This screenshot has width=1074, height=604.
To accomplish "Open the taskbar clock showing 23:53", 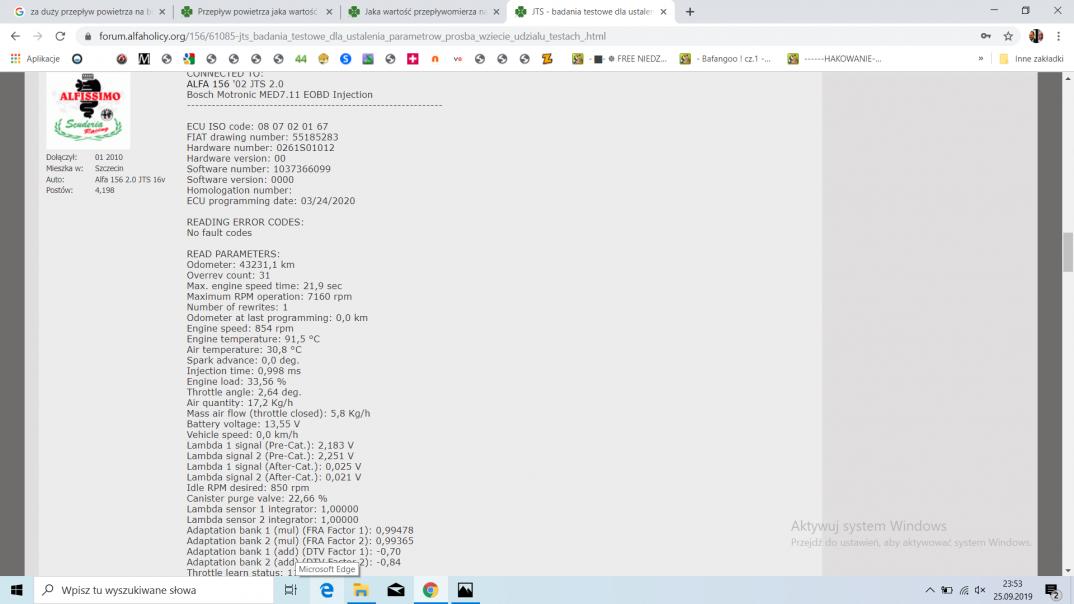I will click(x=1012, y=590).
